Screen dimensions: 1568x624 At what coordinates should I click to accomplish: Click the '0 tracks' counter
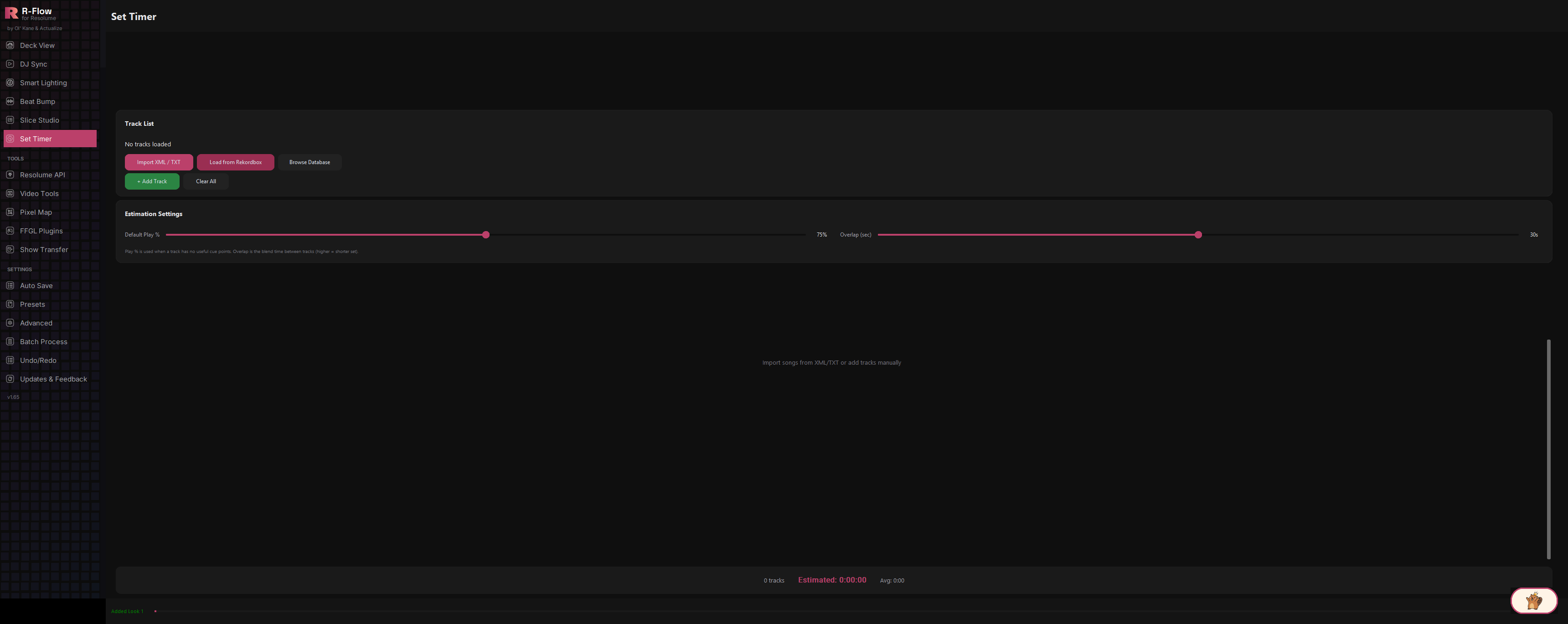point(774,581)
